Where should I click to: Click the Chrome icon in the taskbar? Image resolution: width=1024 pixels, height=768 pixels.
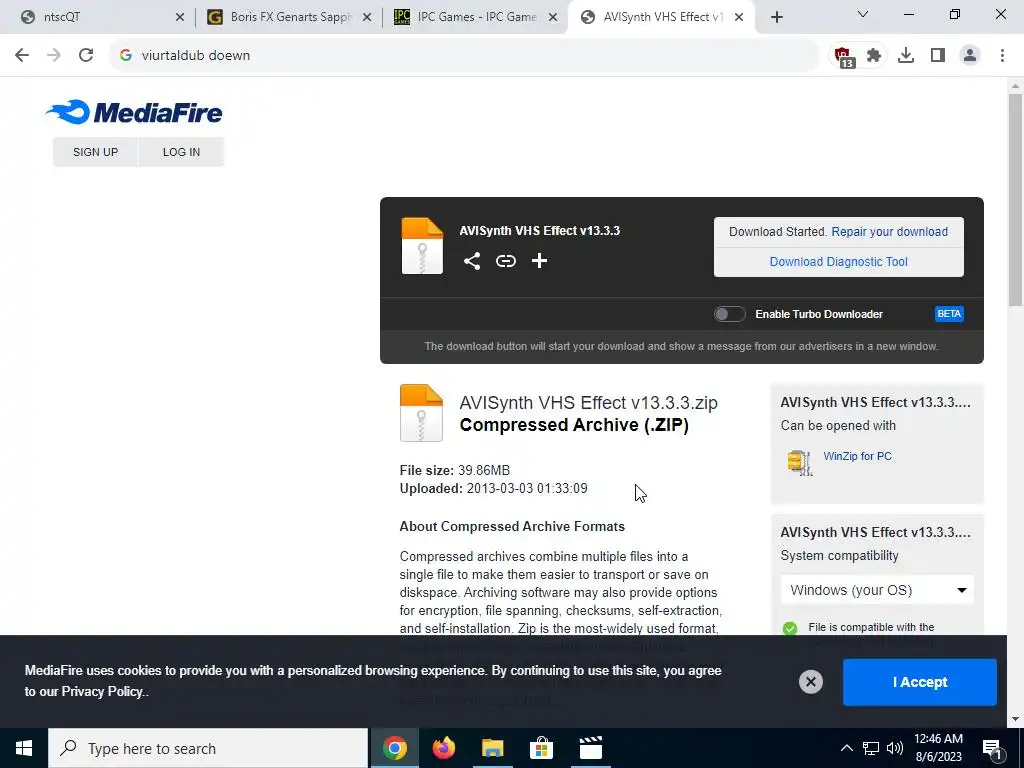click(x=394, y=748)
